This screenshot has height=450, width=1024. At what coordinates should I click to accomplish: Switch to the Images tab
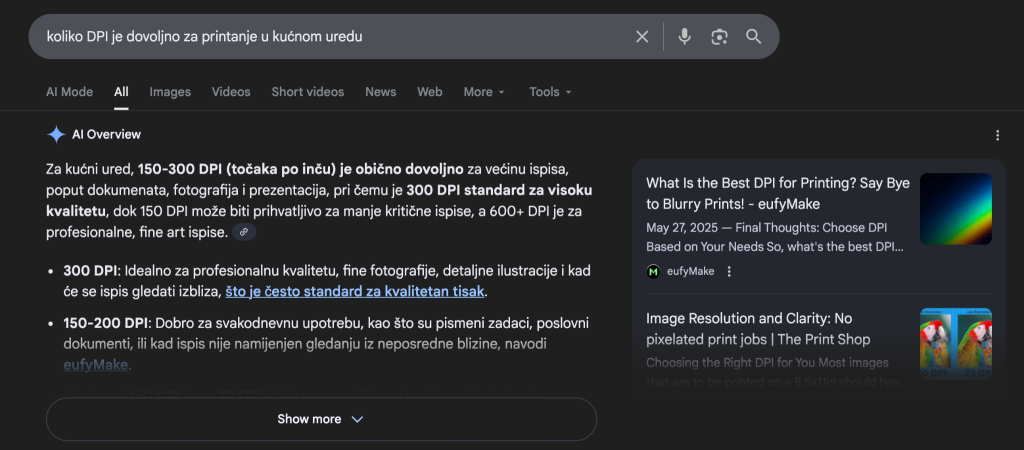[170, 92]
